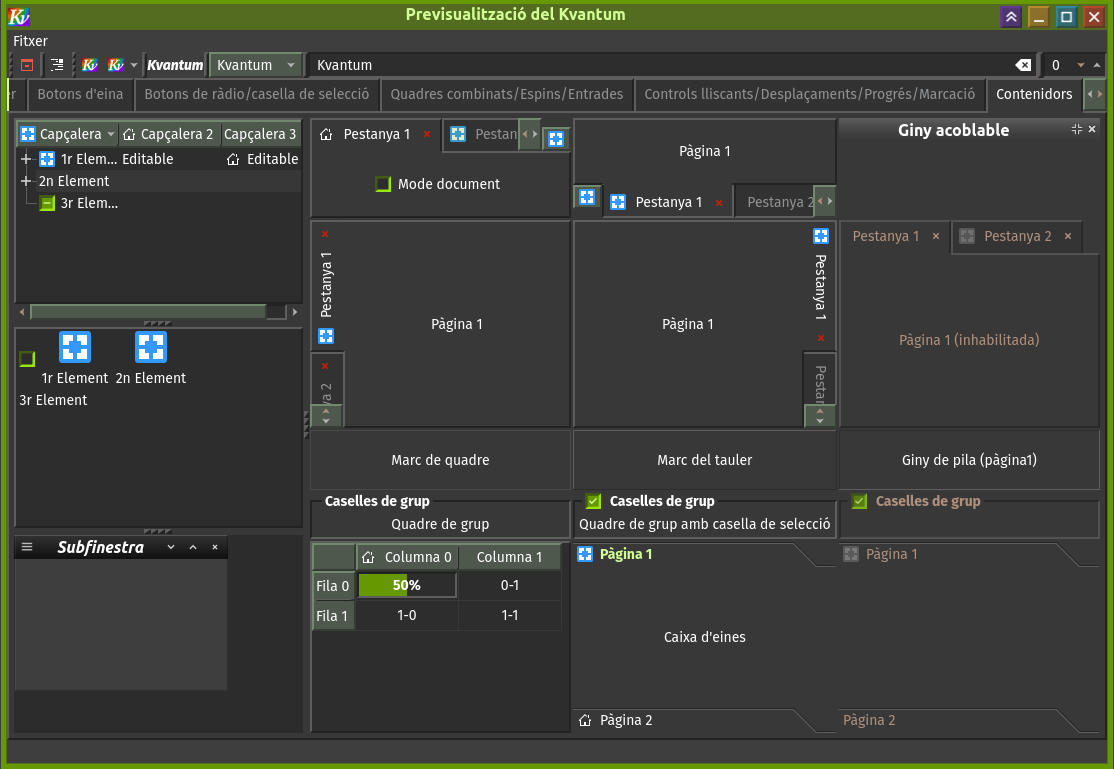Select table cell 1-1
1114x769 pixels.
coord(509,615)
